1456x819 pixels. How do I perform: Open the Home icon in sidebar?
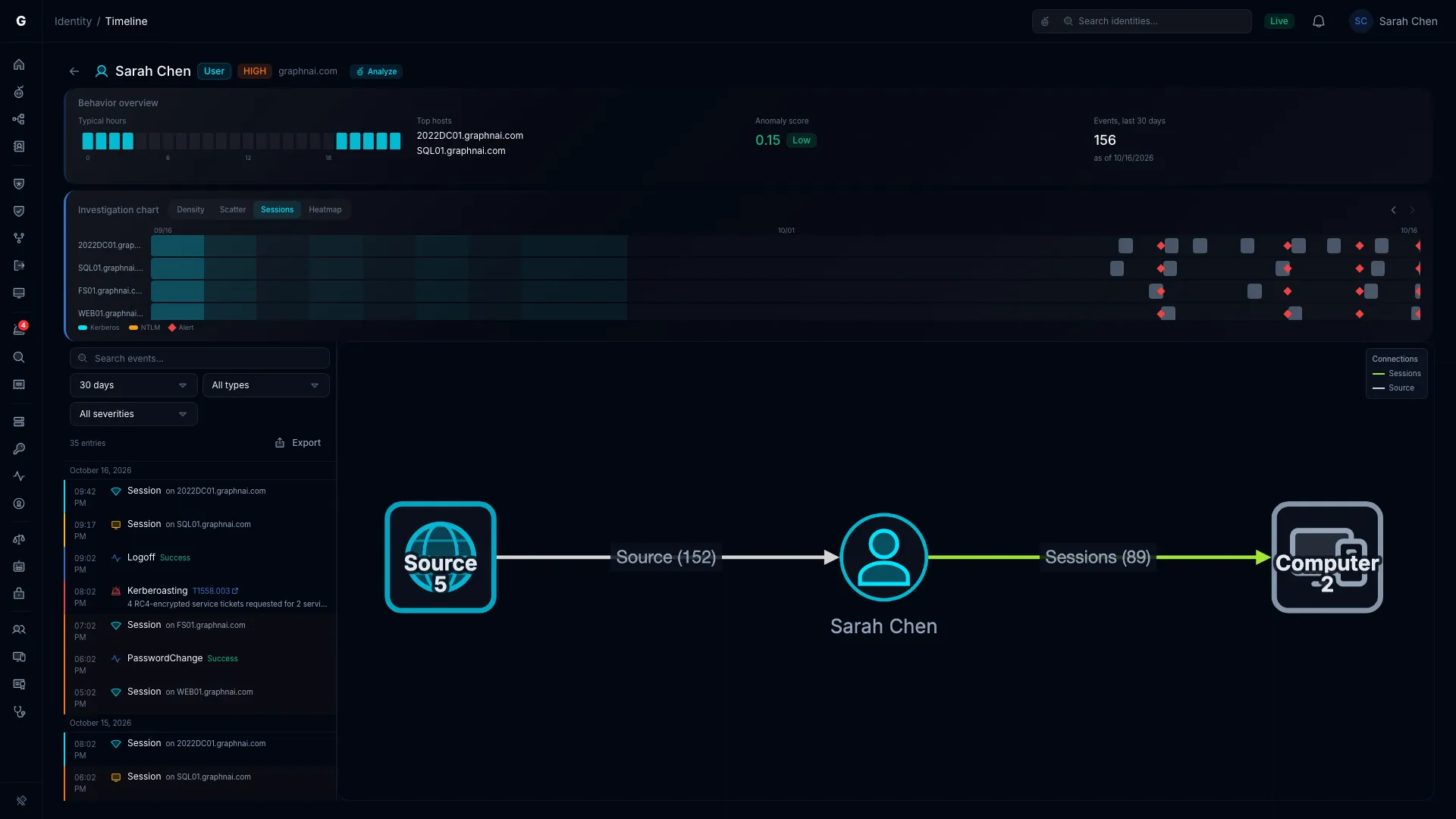tap(19, 64)
